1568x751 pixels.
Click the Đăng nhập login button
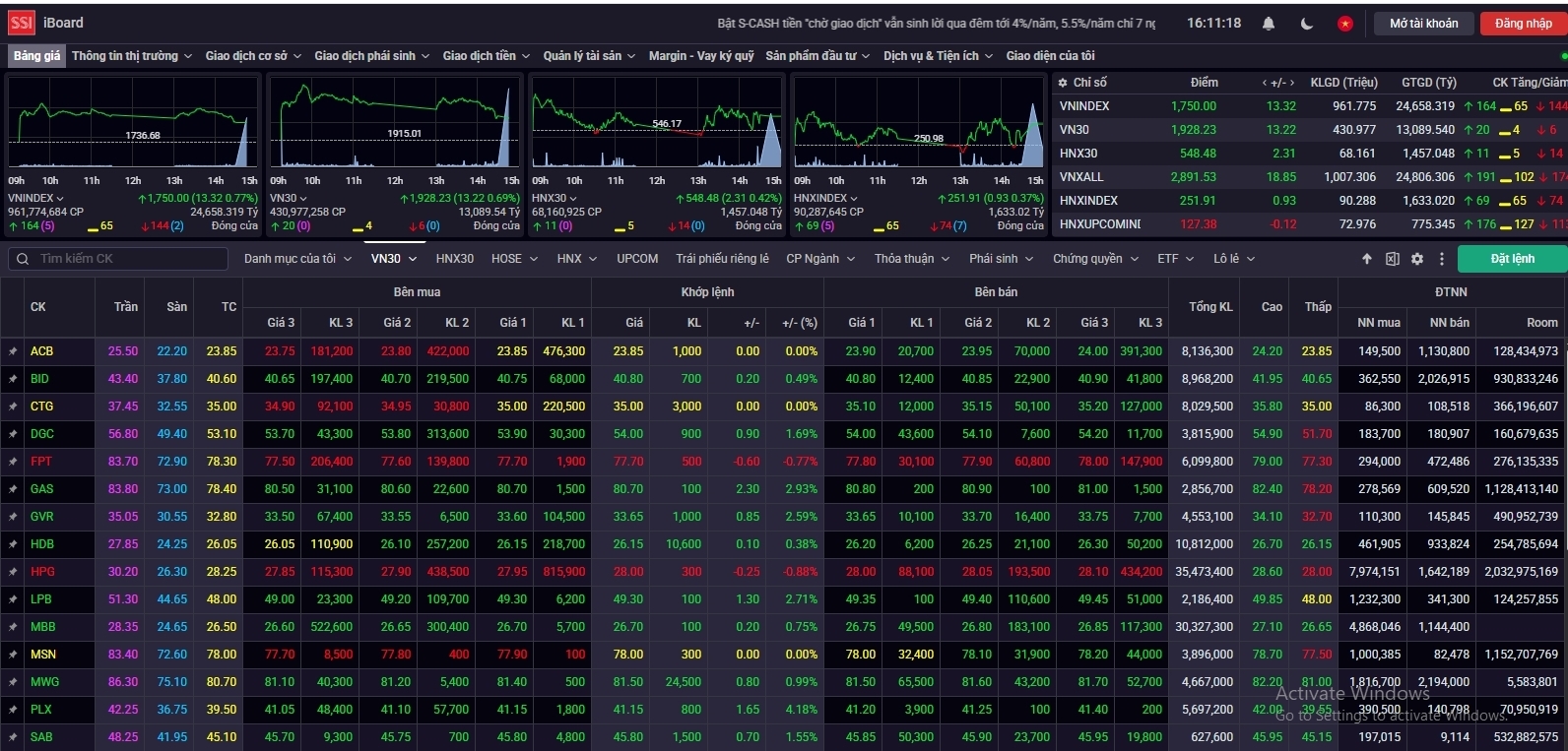tap(1523, 24)
